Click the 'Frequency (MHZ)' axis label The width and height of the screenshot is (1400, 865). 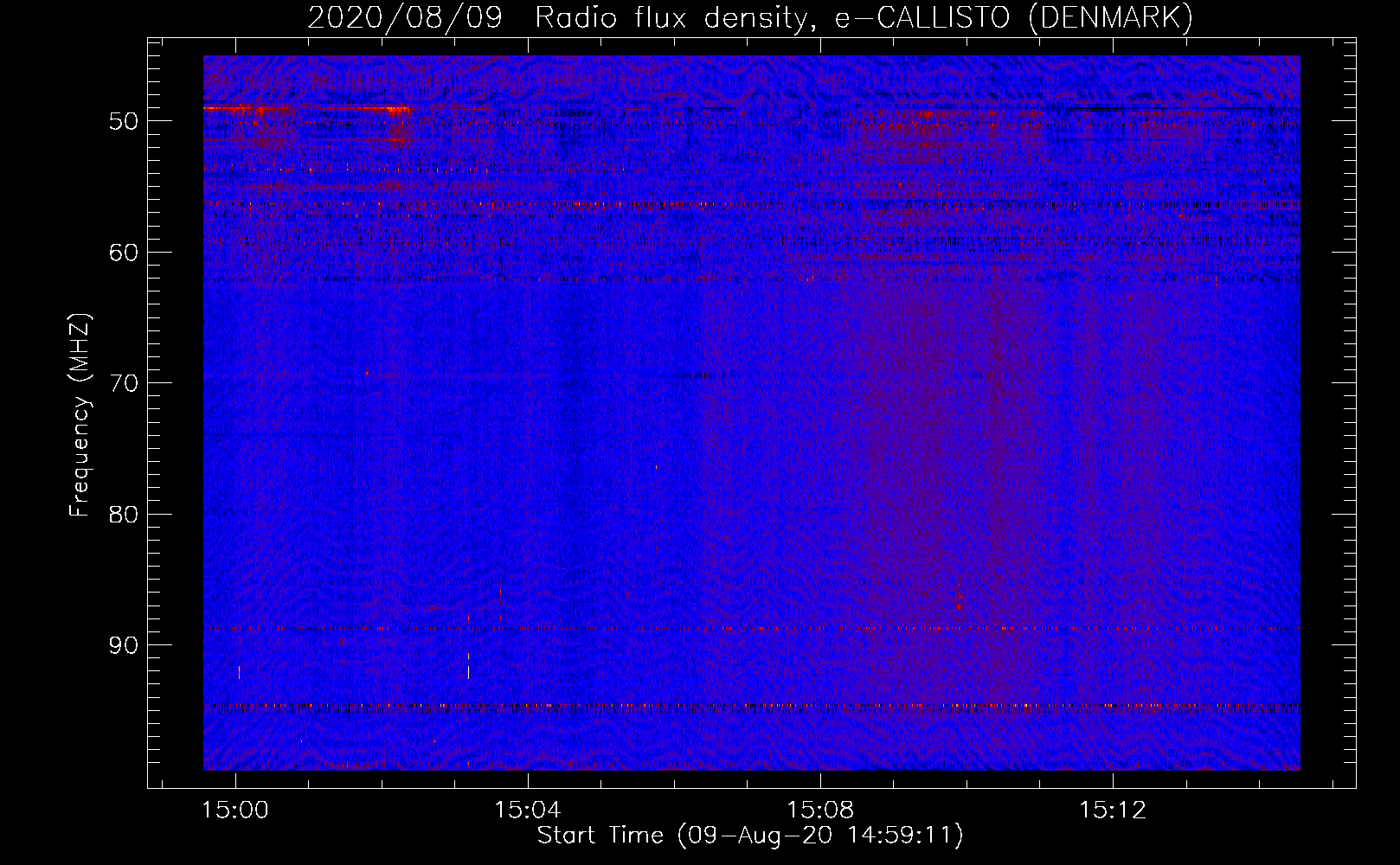coord(80,415)
